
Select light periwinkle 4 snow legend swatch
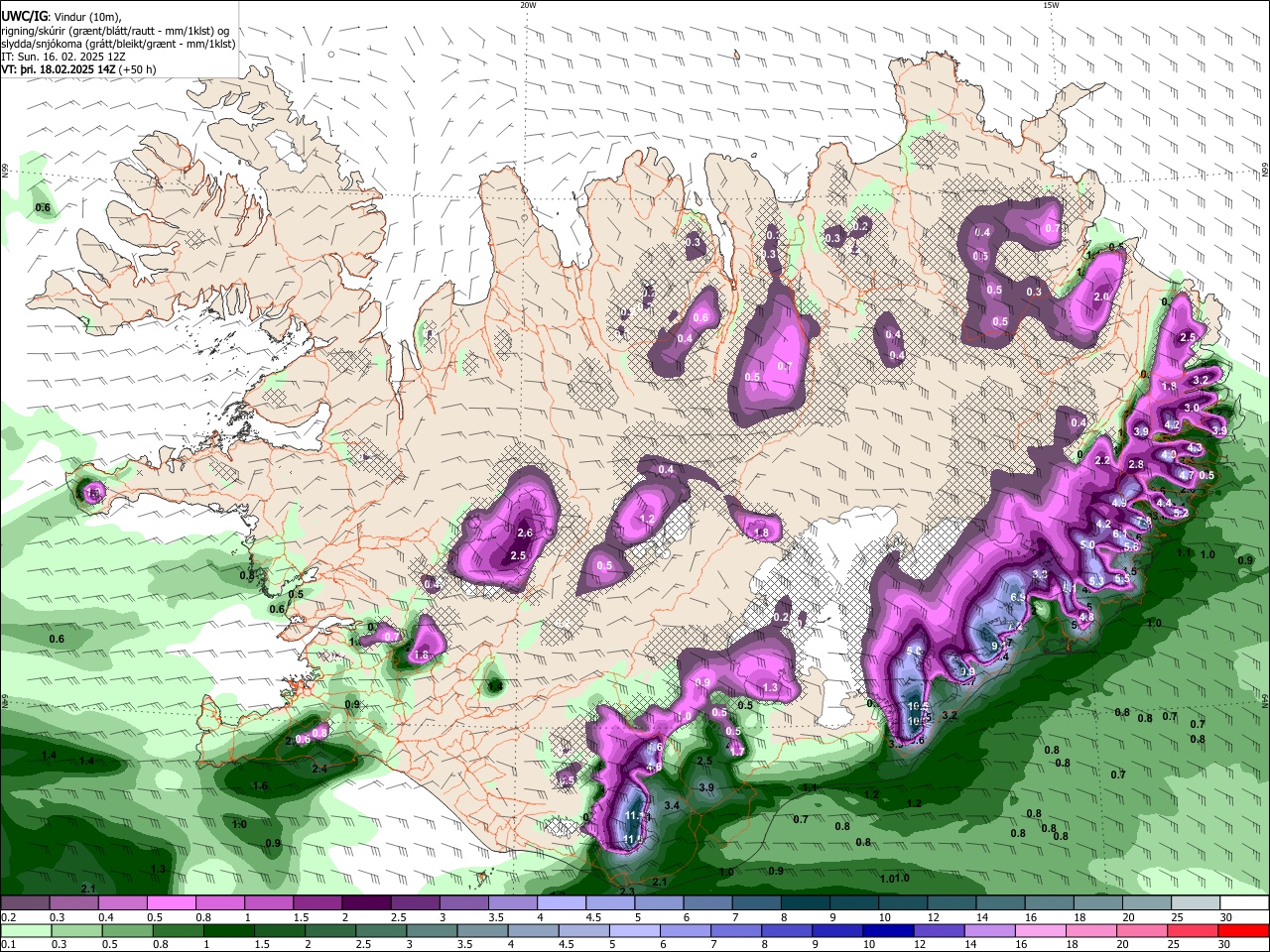[x=562, y=903]
